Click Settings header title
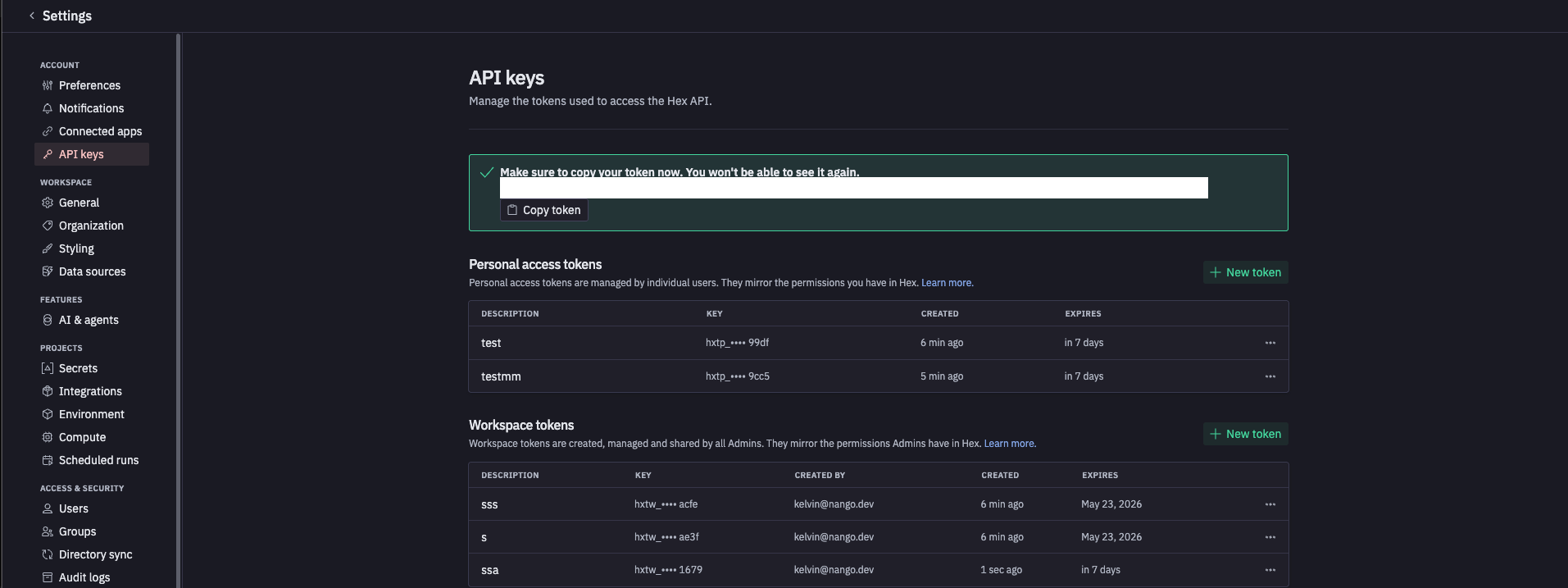The width and height of the screenshot is (1568, 588). click(x=67, y=16)
